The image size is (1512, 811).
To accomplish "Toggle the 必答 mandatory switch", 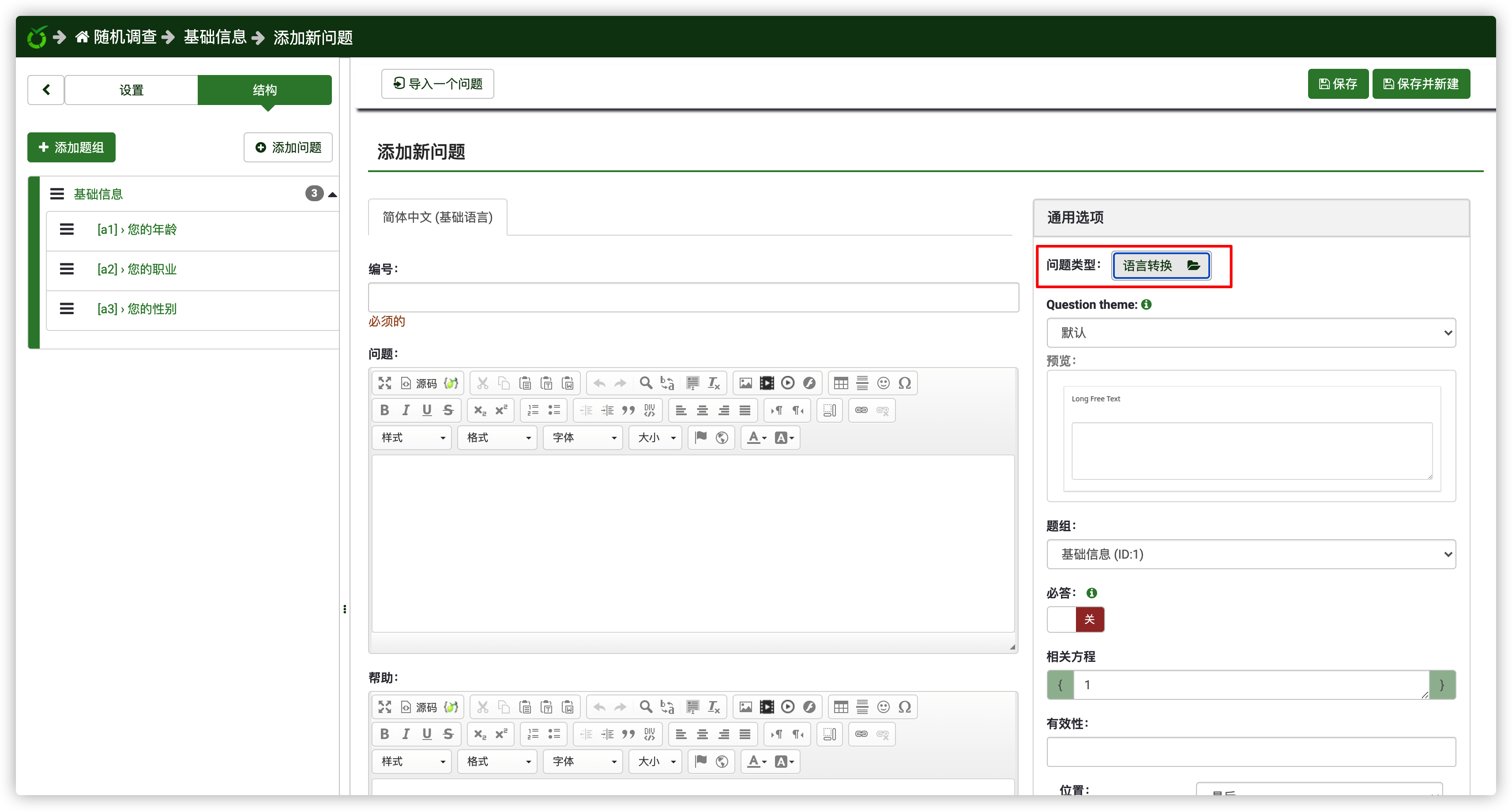I will pos(1076,620).
